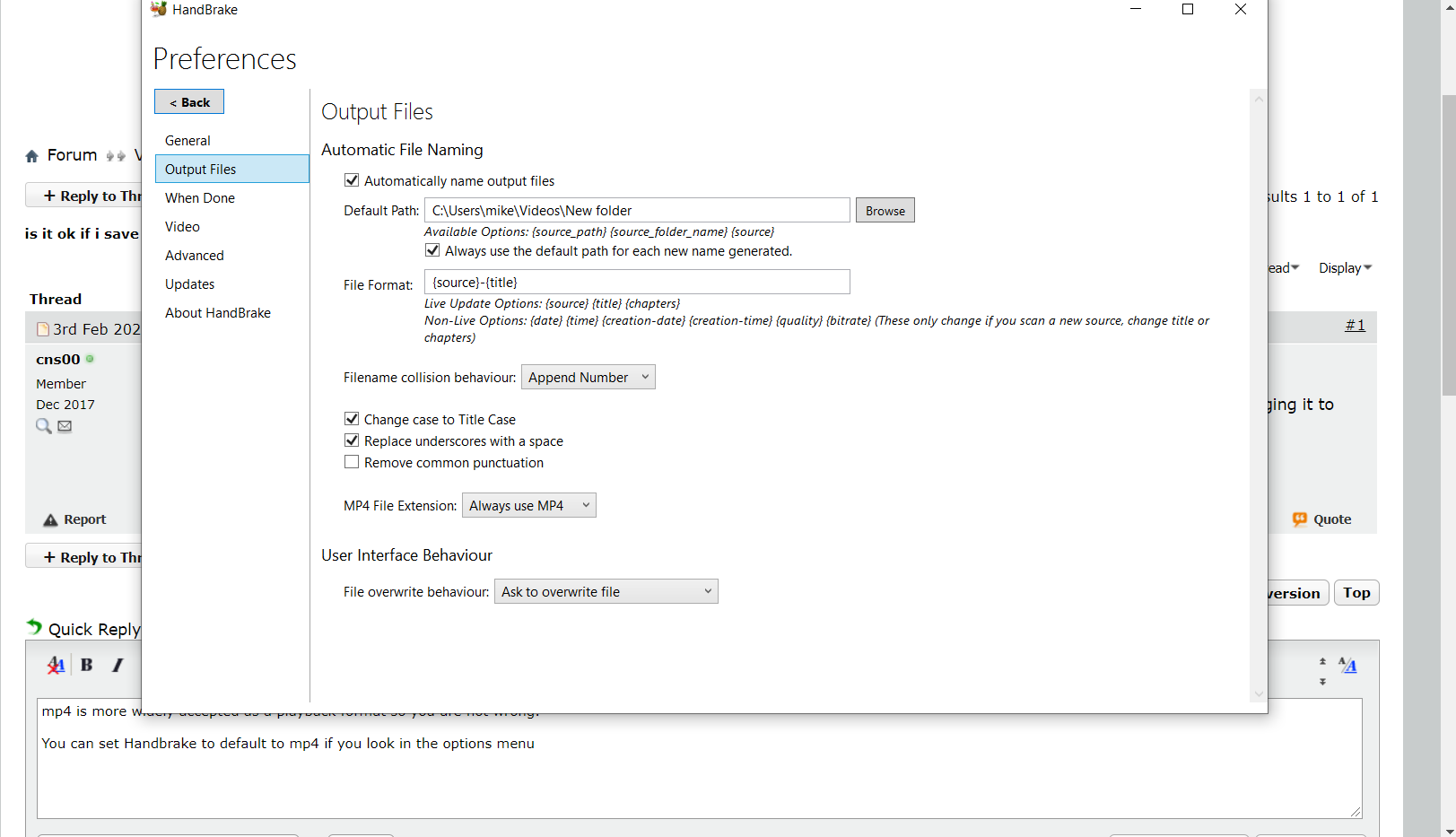Open the Display dropdown in the forum

point(1345,267)
